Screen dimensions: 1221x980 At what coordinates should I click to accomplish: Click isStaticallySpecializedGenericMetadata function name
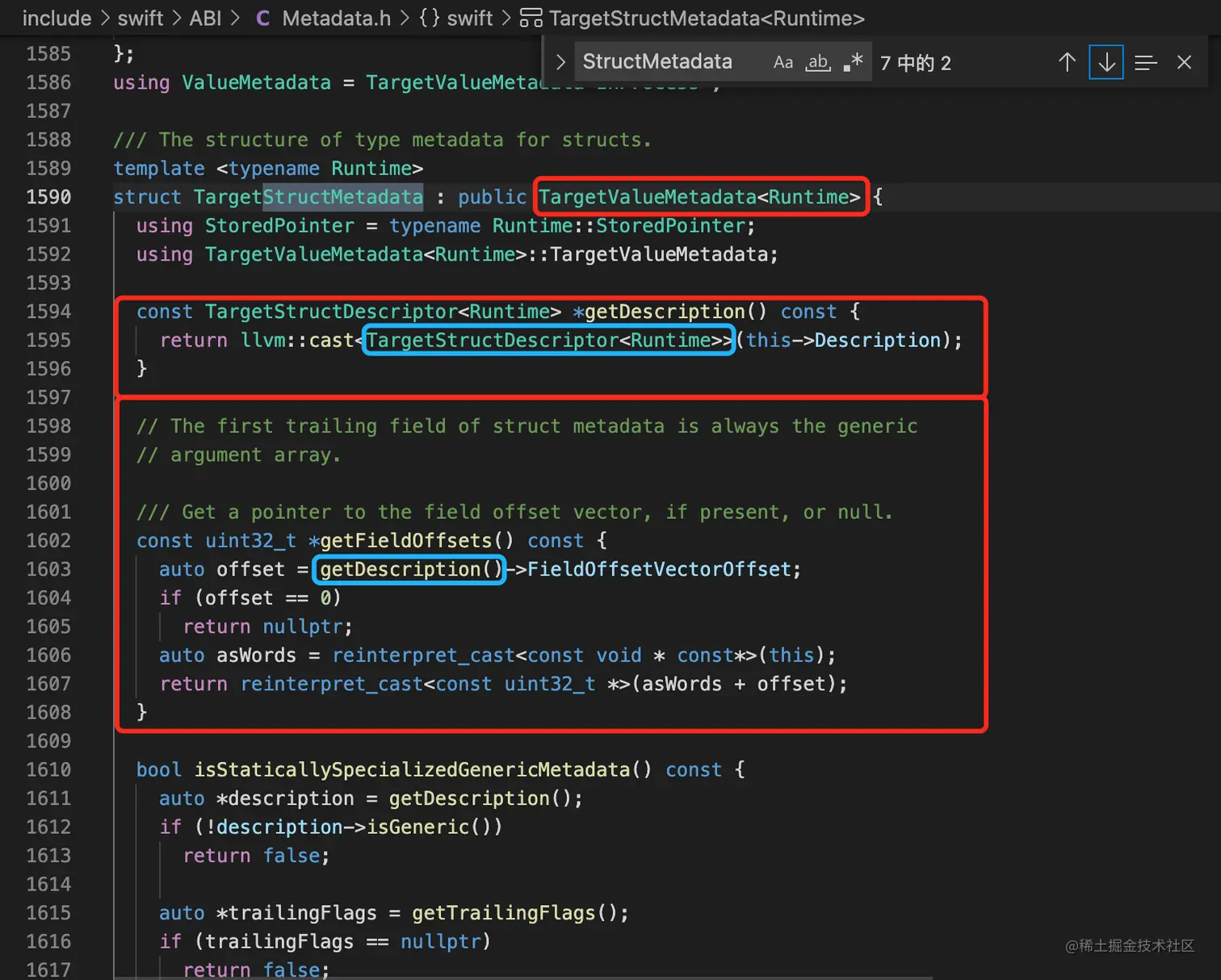point(412,770)
